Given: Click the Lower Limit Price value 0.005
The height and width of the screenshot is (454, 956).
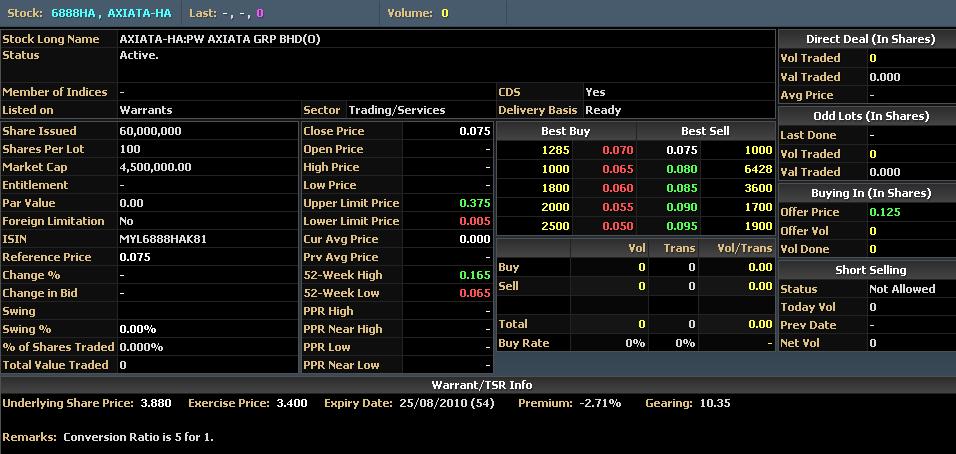Looking at the screenshot, I should click(475, 221).
